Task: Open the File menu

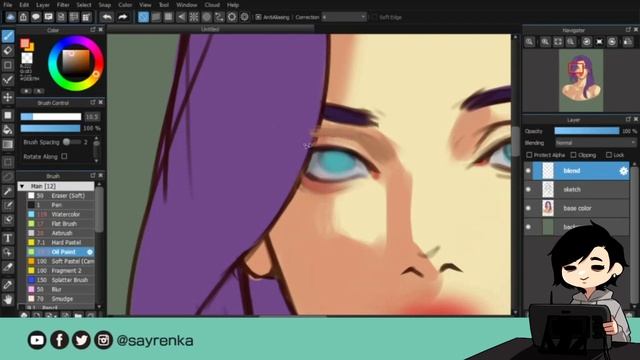Action: (7, 5)
